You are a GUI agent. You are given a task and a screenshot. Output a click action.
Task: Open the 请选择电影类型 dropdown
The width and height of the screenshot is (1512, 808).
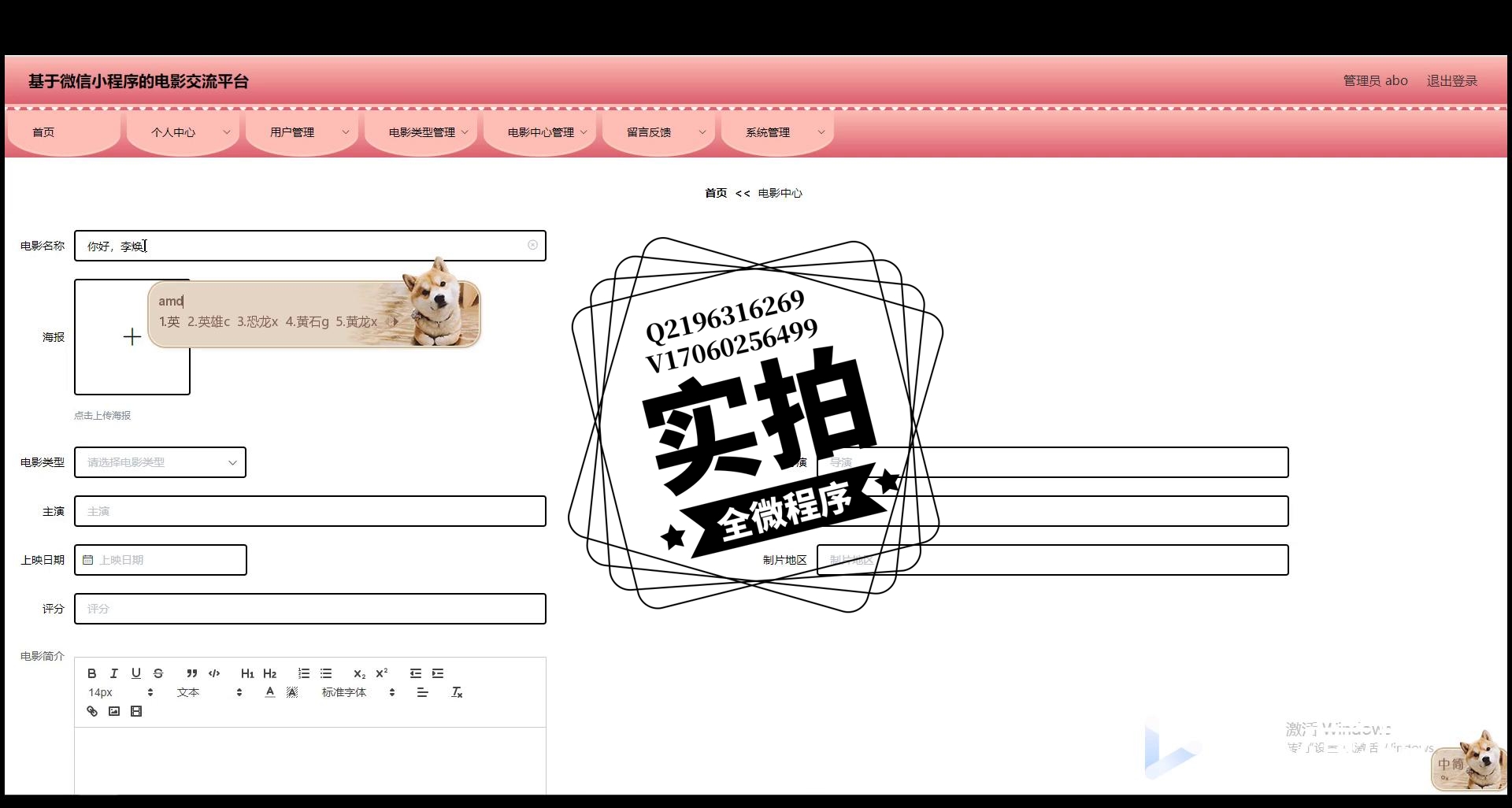point(161,462)
